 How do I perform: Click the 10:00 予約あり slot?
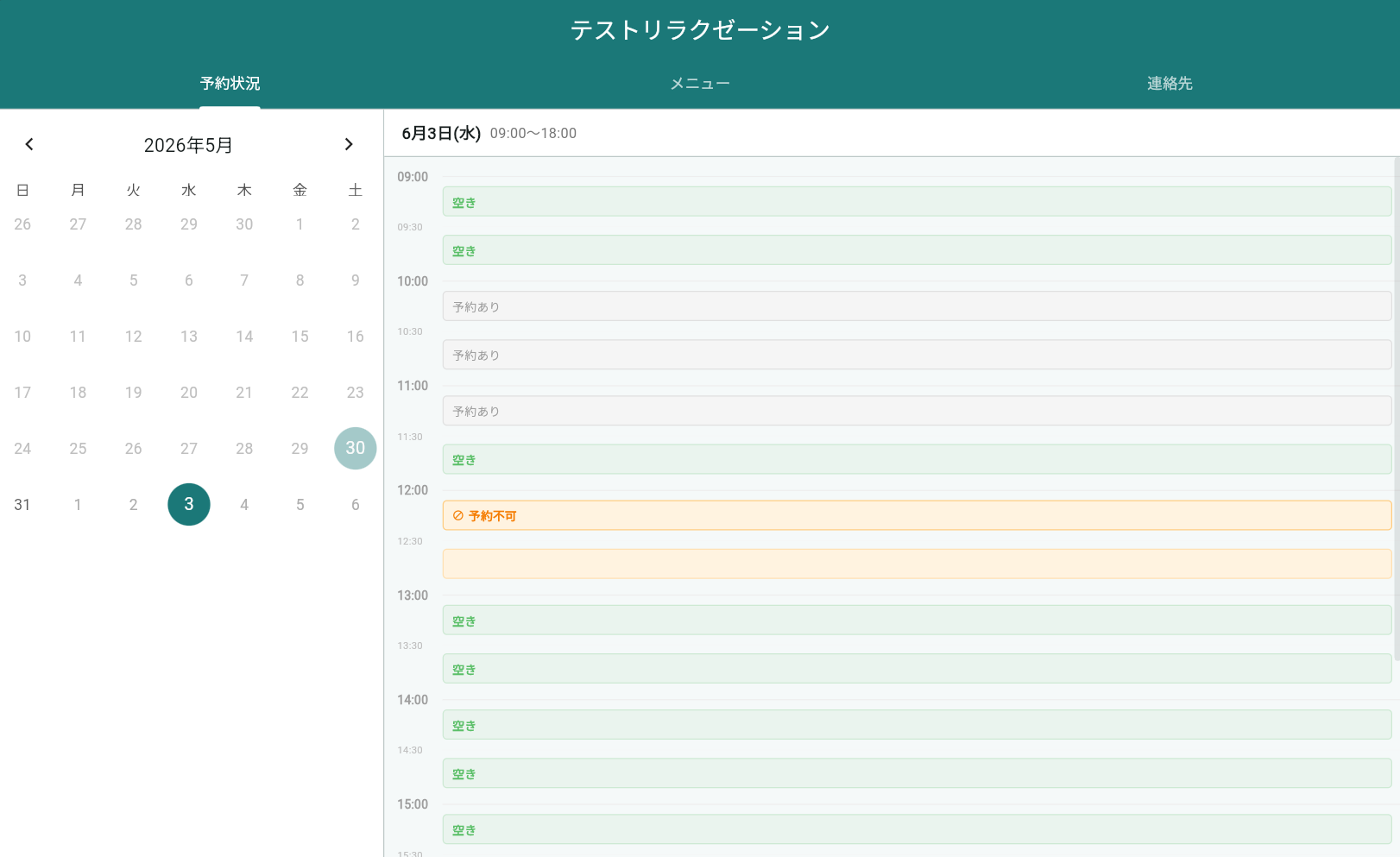917,306
